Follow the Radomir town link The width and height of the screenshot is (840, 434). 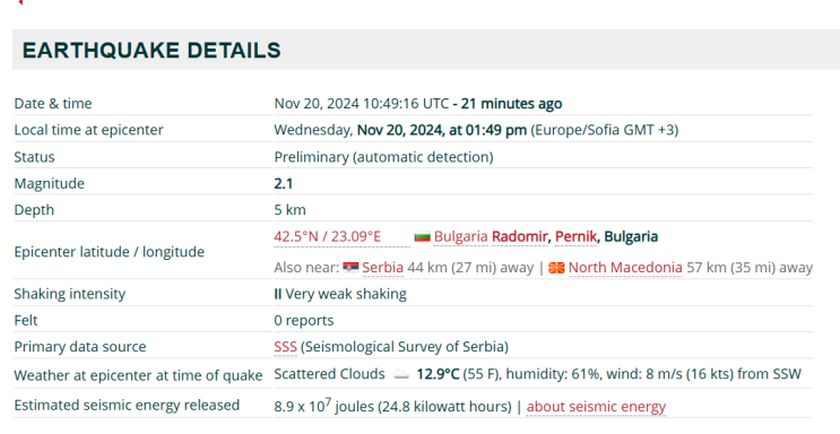pyautogui.click(x=520, y=237)
